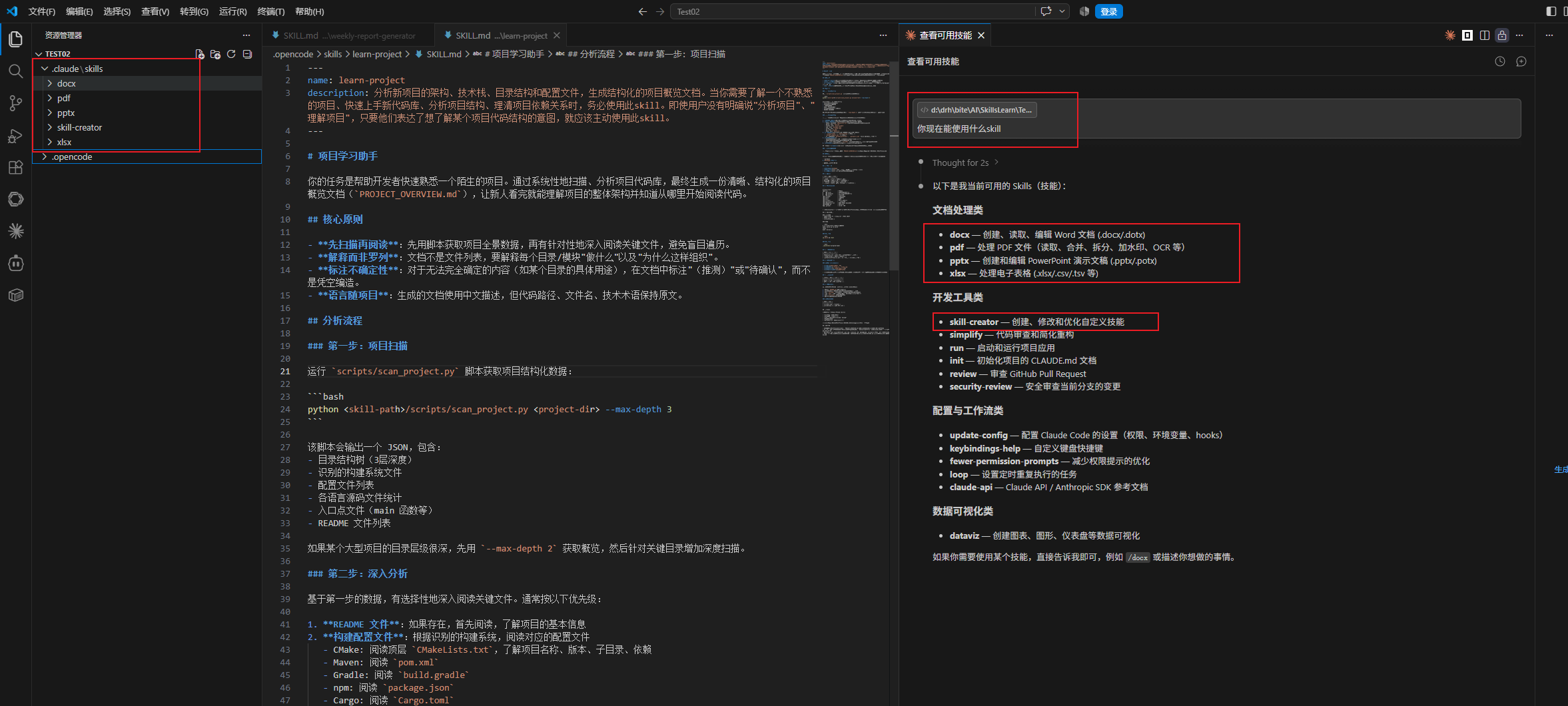
Task: Open more actions for the left editor group
Action: pos(883,35)
